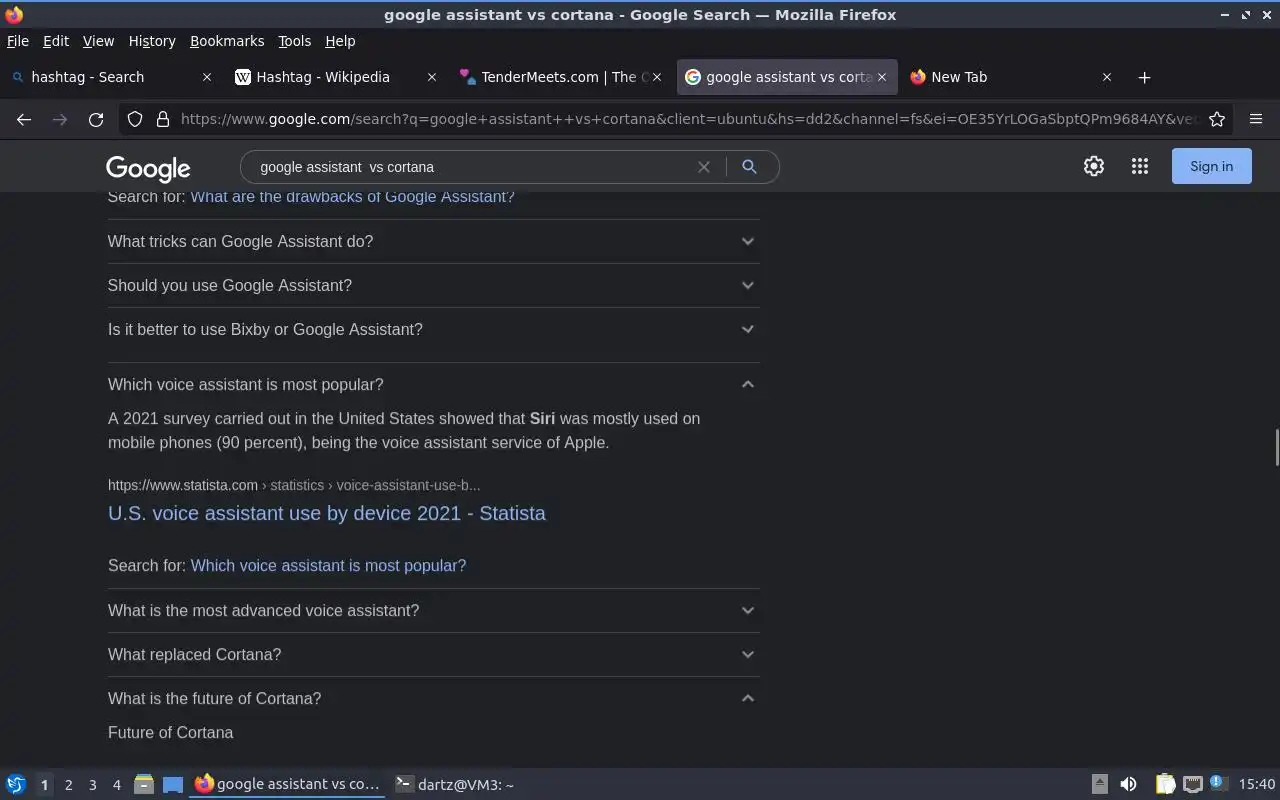1280x800 pixels.
Task: Switch to workspace 4
Action: [x=116, y=785]
